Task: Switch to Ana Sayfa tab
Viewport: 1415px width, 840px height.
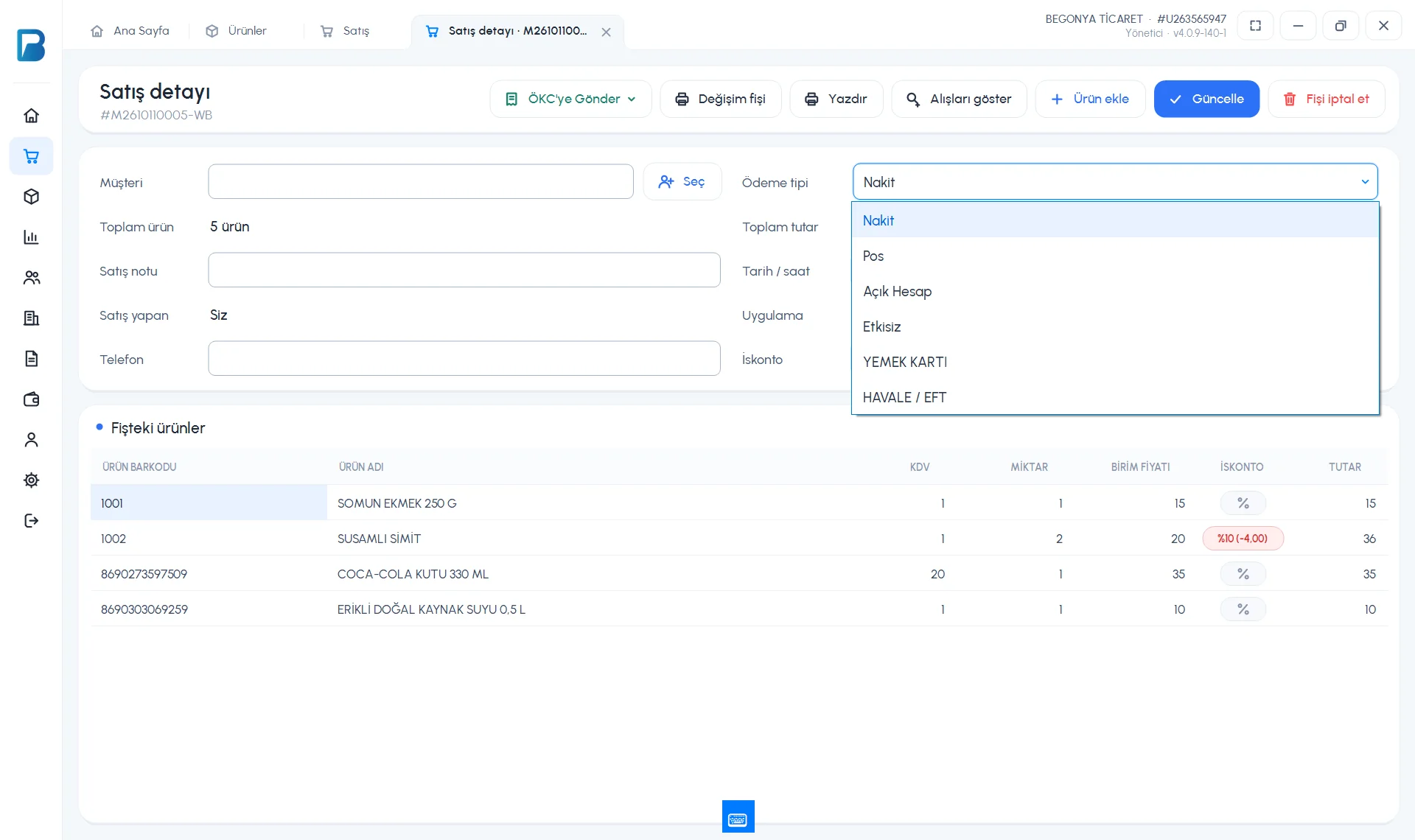Action: [130, 31]
